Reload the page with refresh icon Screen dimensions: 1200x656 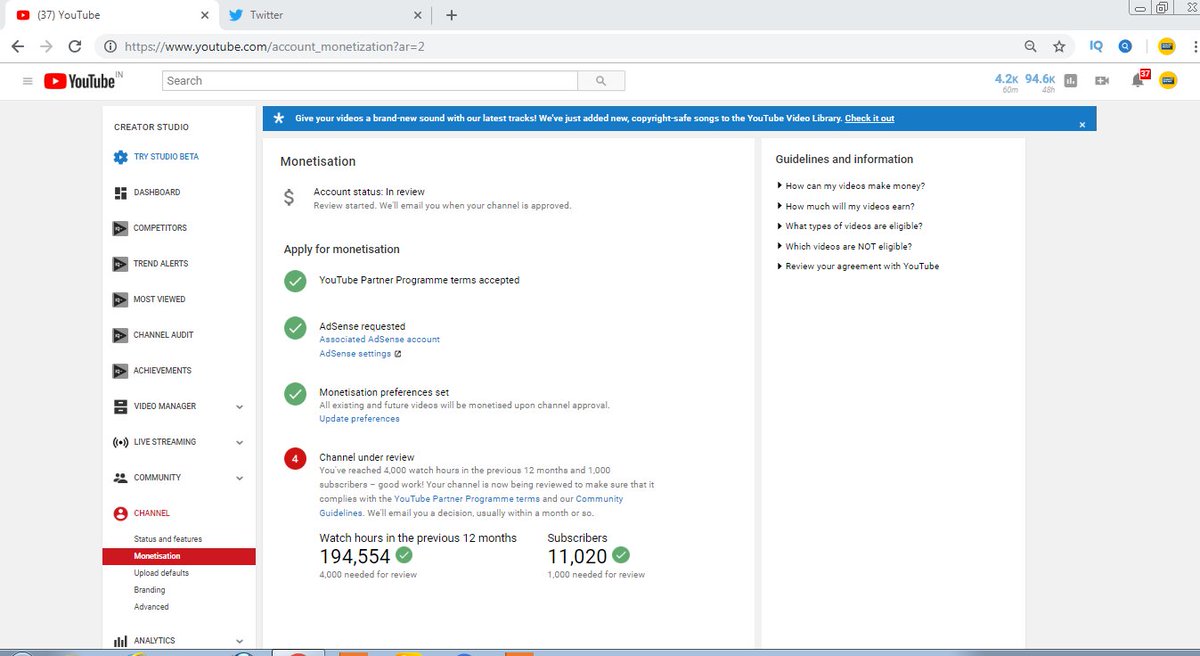[x=75, y=46]
